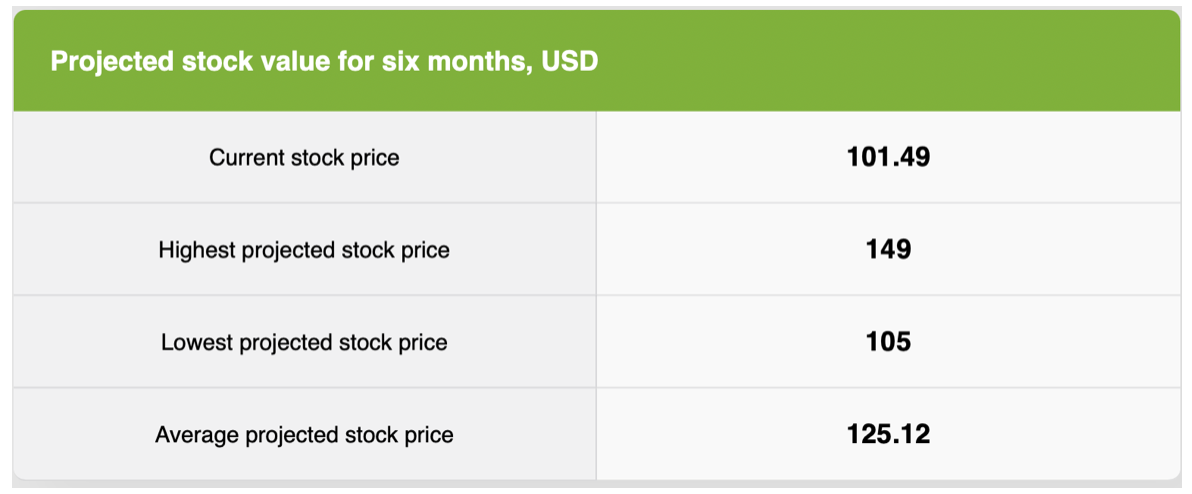The height and width of the screenshot is (494, 1192).
Task: Click the "Highest projected stock price" label
Action: tap(304, 250)
